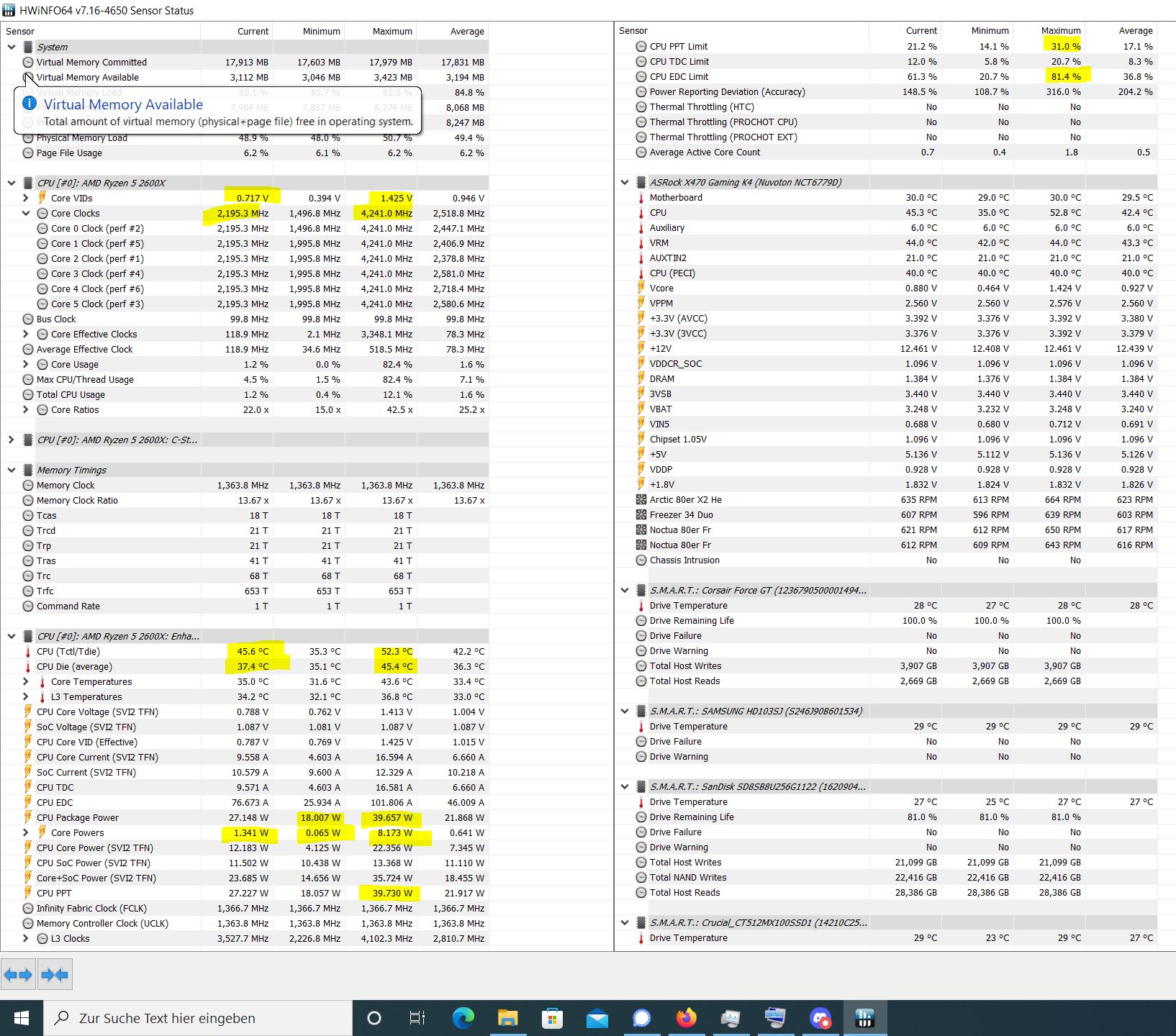1176x1036 pixels.
Task: Click the fan icon beside Freezer 34 Duo
Action: [x=641, y=514]
